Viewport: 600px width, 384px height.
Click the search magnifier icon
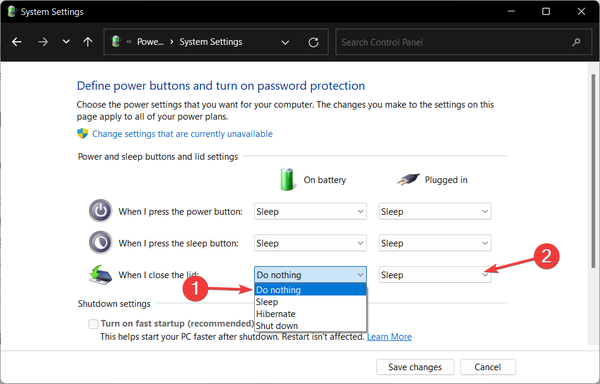pyautogui.click(x=576, y=42)
